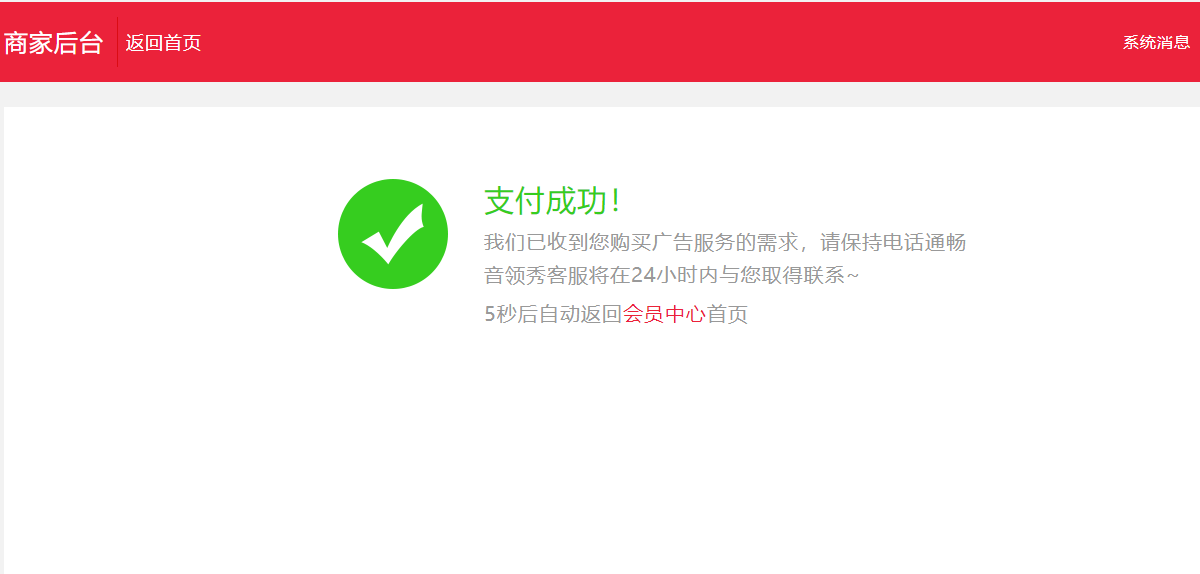Click the 首页 text after 会员中心
This screenshot has height=574, width=1200.
click(x=727, y=314)
